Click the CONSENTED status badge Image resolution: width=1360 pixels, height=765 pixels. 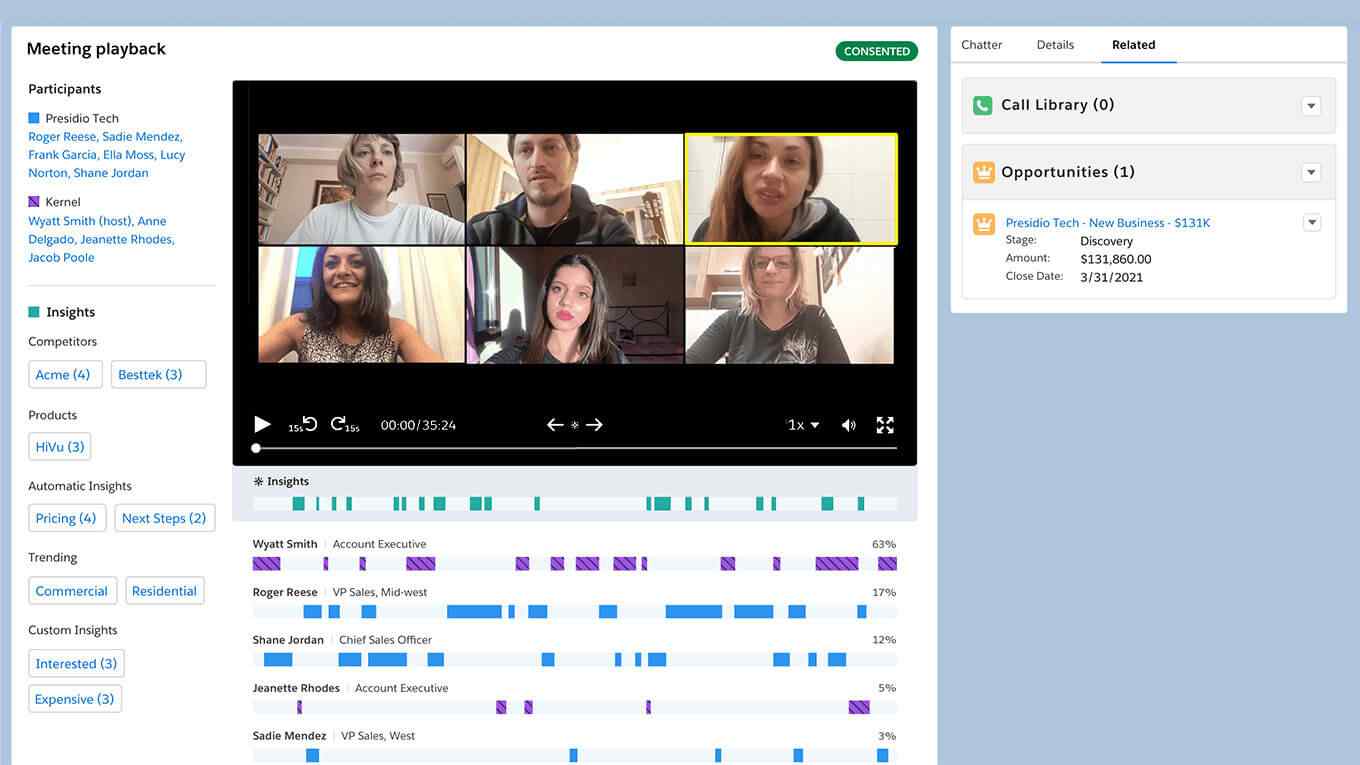(x=877, y=52)
